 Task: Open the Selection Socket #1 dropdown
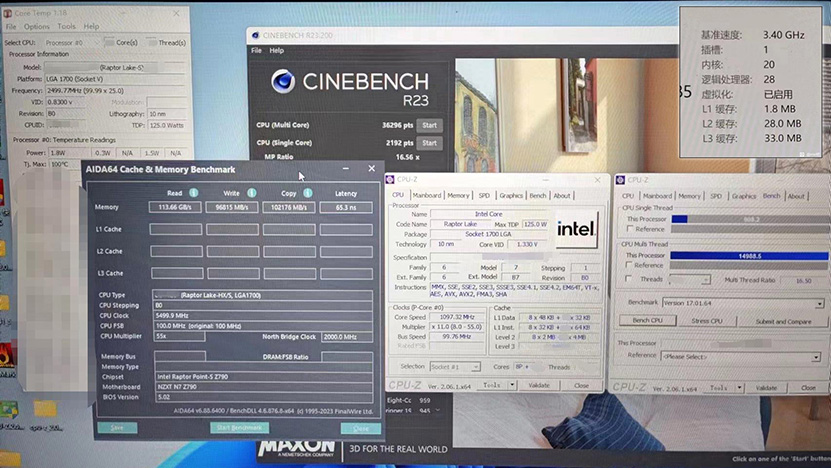(455, 367)
